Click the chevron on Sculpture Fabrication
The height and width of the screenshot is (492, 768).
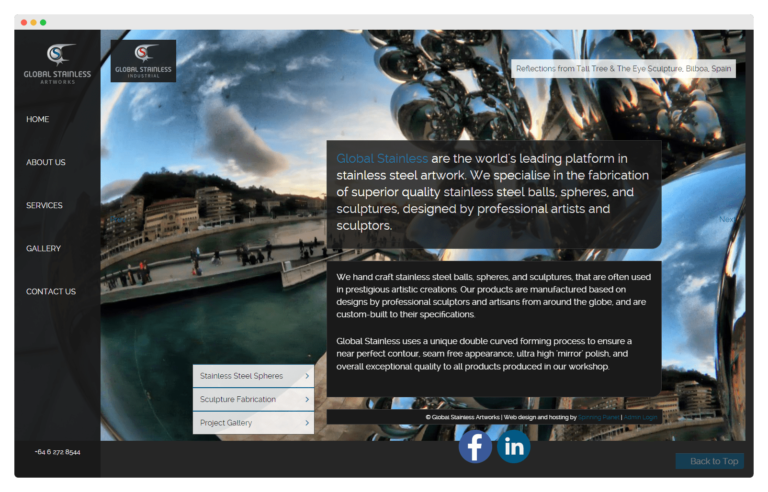pyautogui.click(x=307, y=399)
